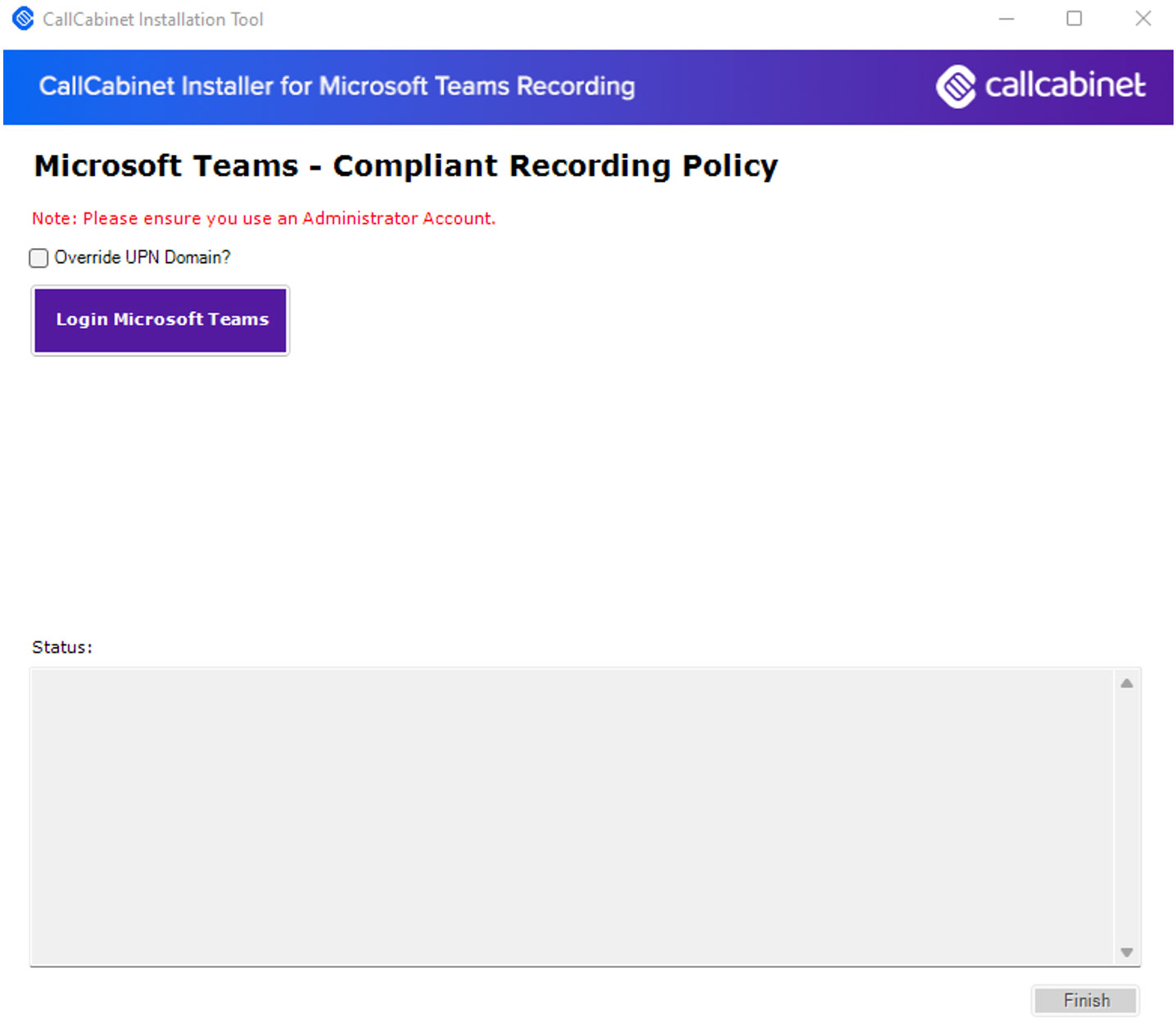This screenshot has width=1176, height=1027.
Task: Close the CallCabinet Installation Tool window
Action: pos(1143,18)
